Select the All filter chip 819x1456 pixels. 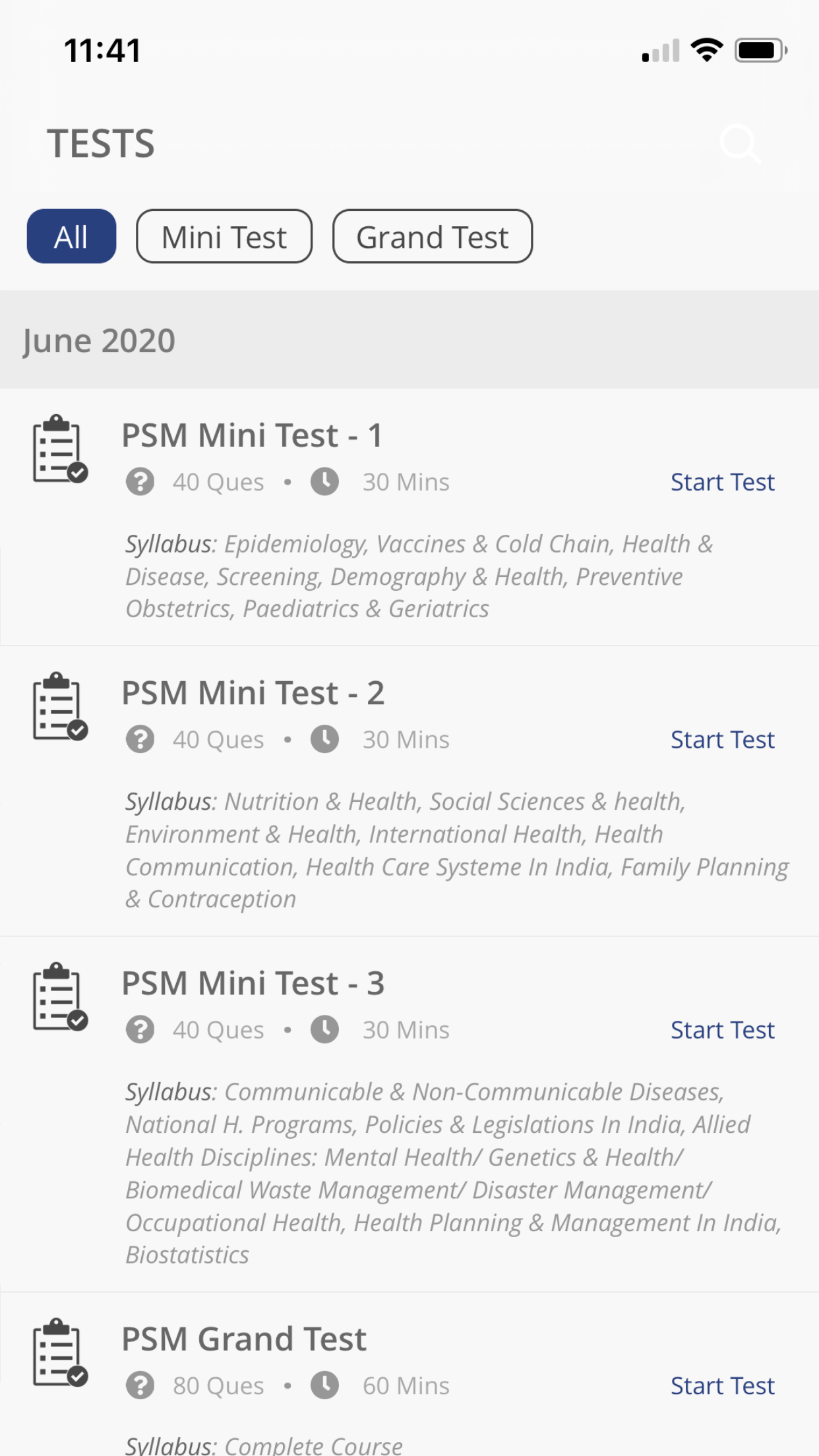pos(71,236)
